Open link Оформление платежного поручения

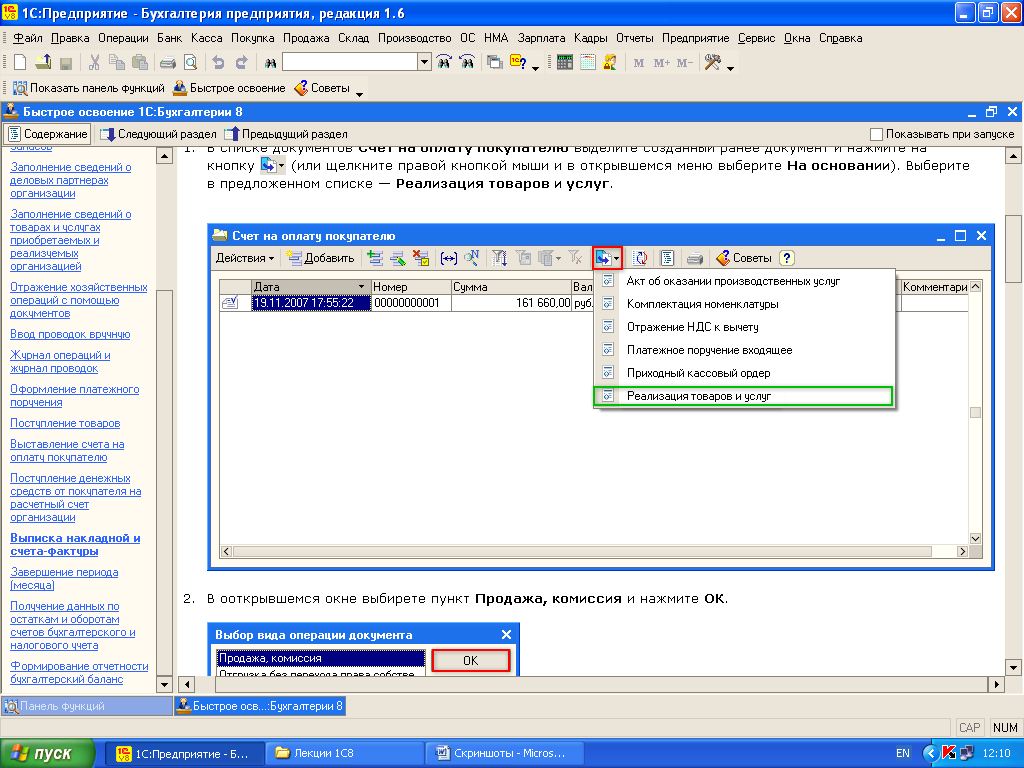point(74,396)
